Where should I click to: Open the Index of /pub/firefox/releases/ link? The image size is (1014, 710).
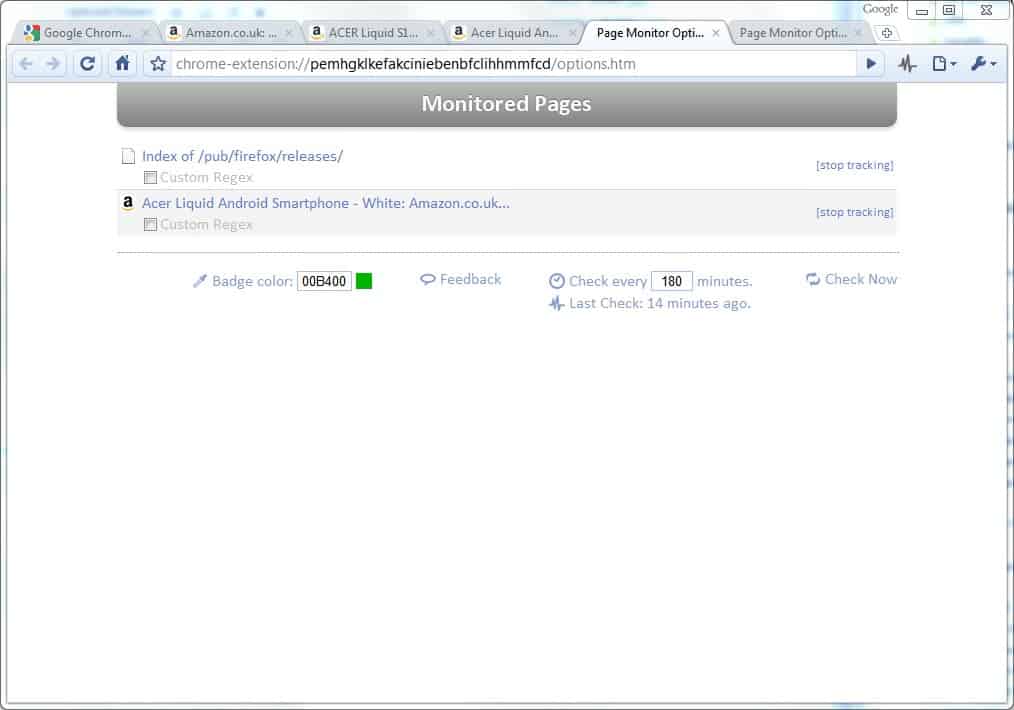[242, 156]
